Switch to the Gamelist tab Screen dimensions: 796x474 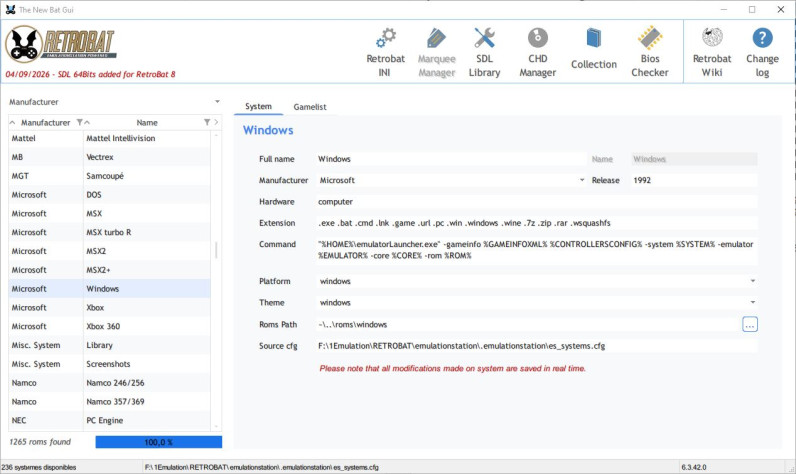(x=310, y=107)
